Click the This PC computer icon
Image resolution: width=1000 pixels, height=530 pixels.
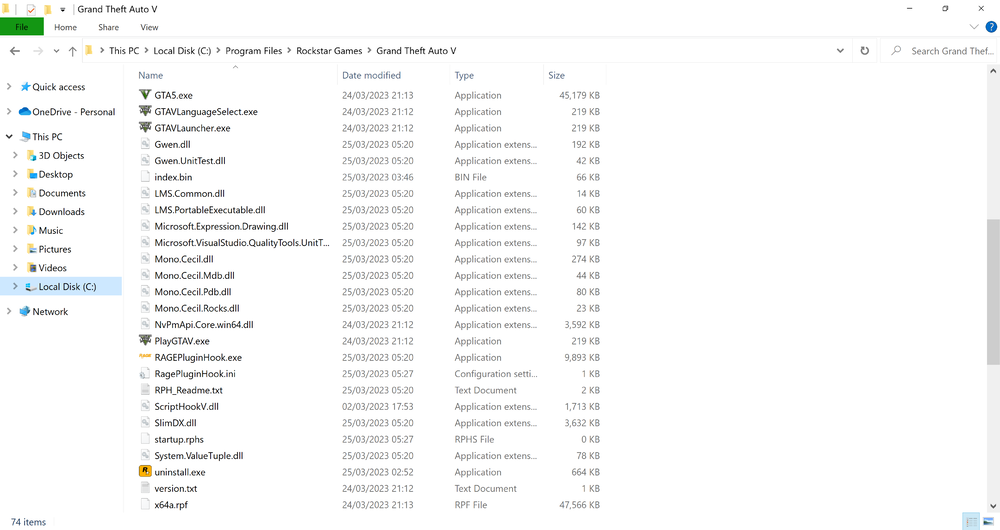coord(26,136)
